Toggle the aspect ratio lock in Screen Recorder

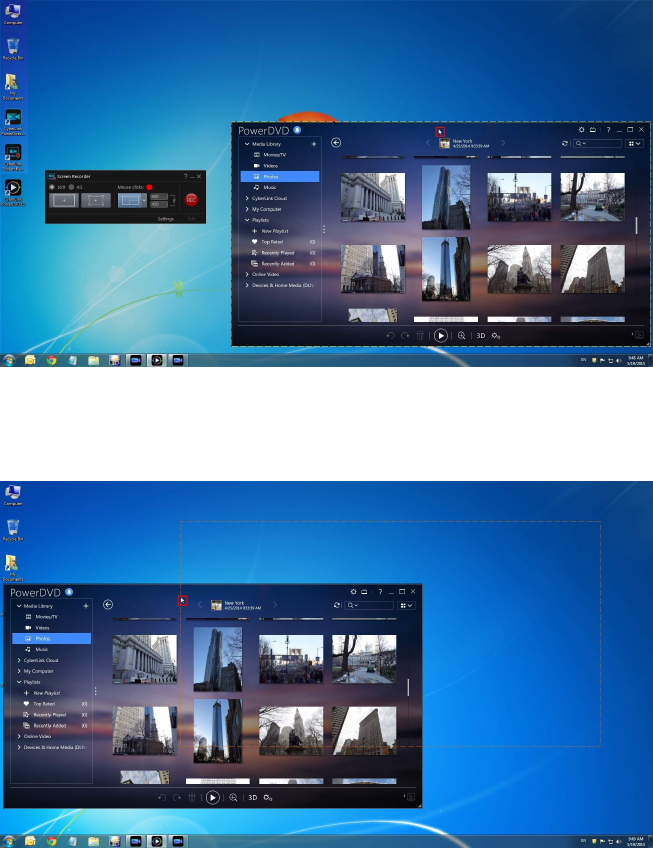[x=173, y=201]
